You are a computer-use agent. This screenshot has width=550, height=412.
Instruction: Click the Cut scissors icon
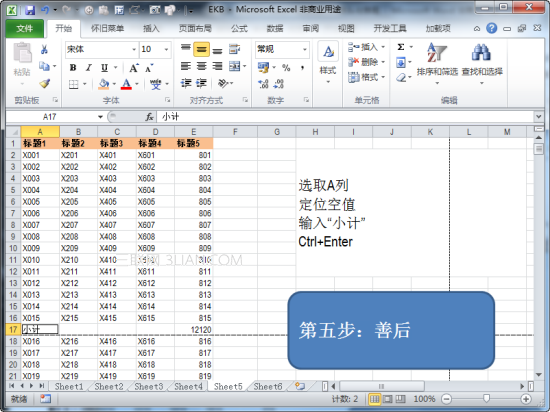point(44,49)
